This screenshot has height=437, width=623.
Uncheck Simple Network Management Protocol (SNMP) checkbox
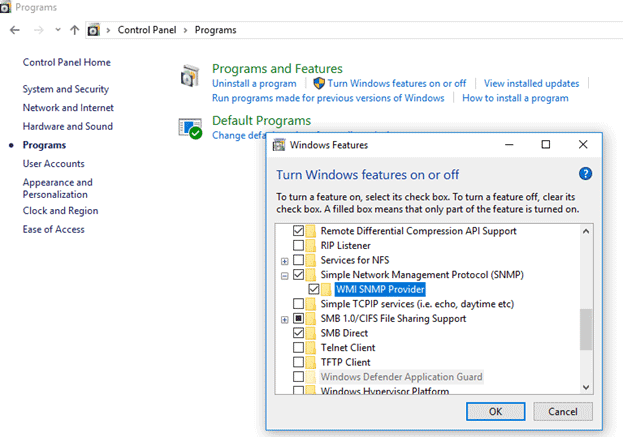pos(298,275)
